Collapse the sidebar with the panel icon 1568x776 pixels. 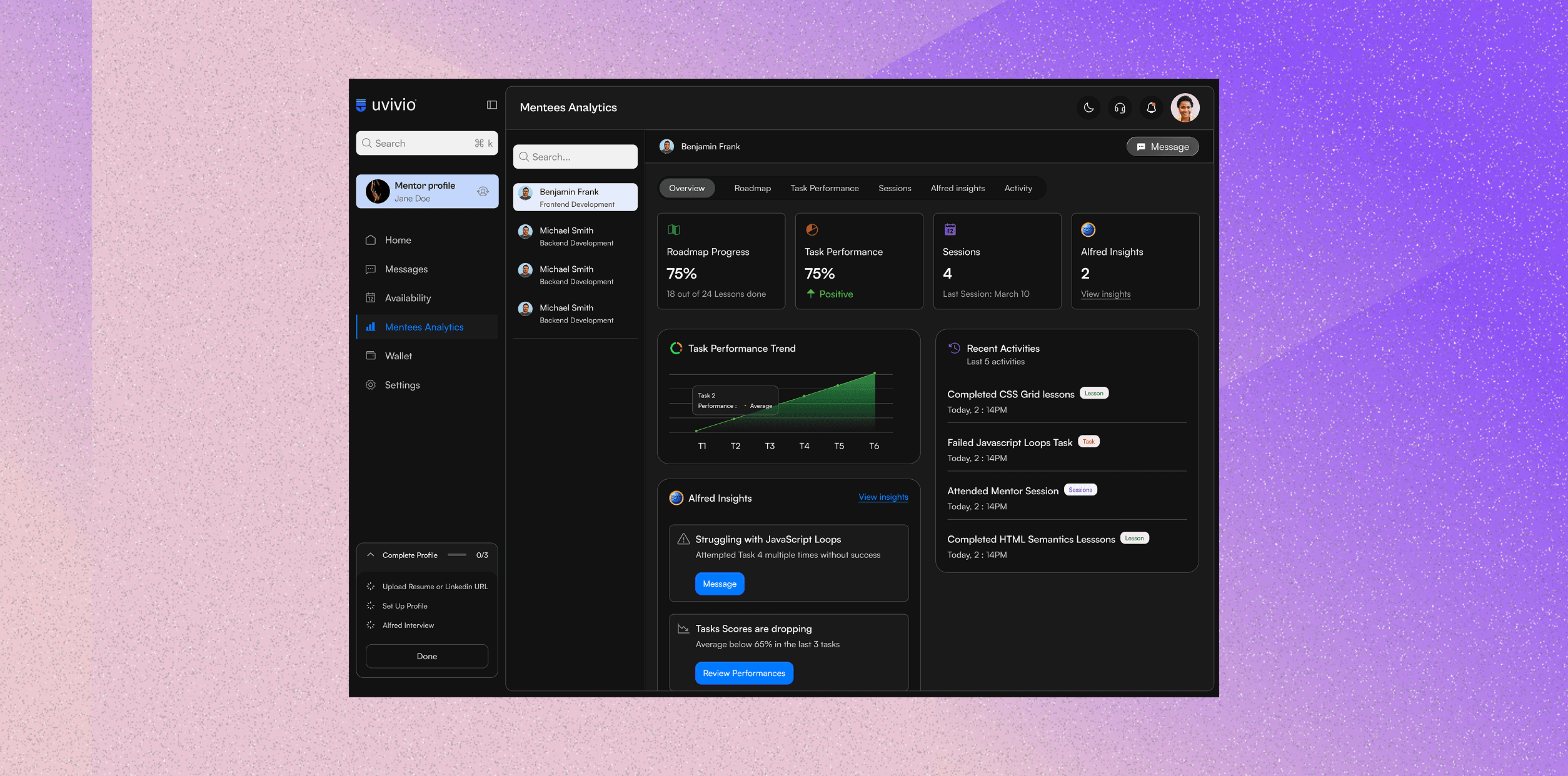click(x=492, y=105)
